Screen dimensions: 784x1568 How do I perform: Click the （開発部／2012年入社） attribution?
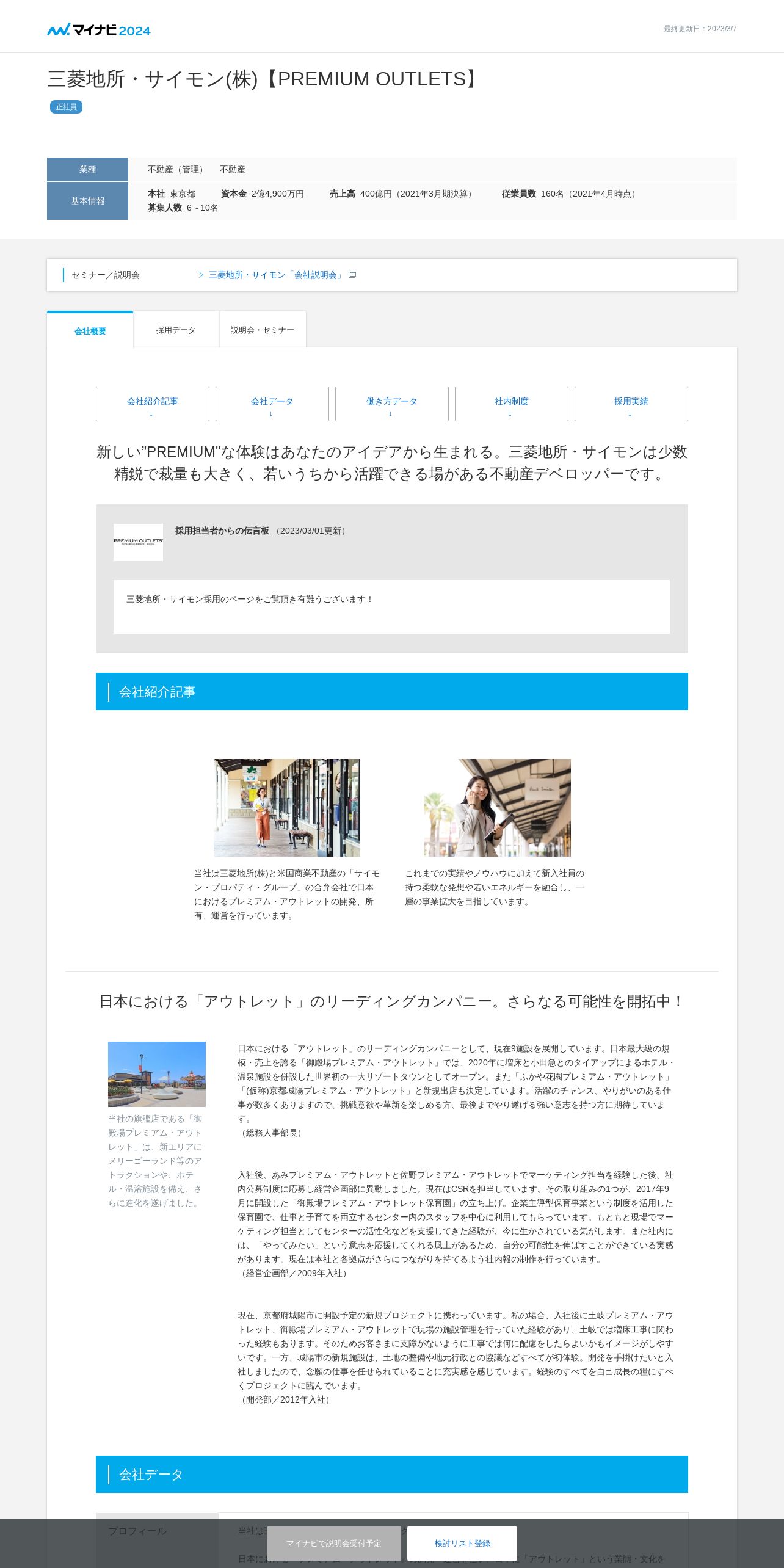pos(285,1399)
